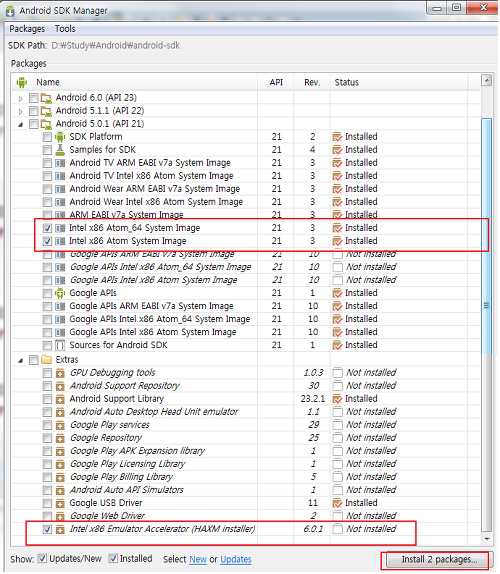Click the Android Wear Intel x86 image icon
Viewport: 500px width, 574px height.
60,202
